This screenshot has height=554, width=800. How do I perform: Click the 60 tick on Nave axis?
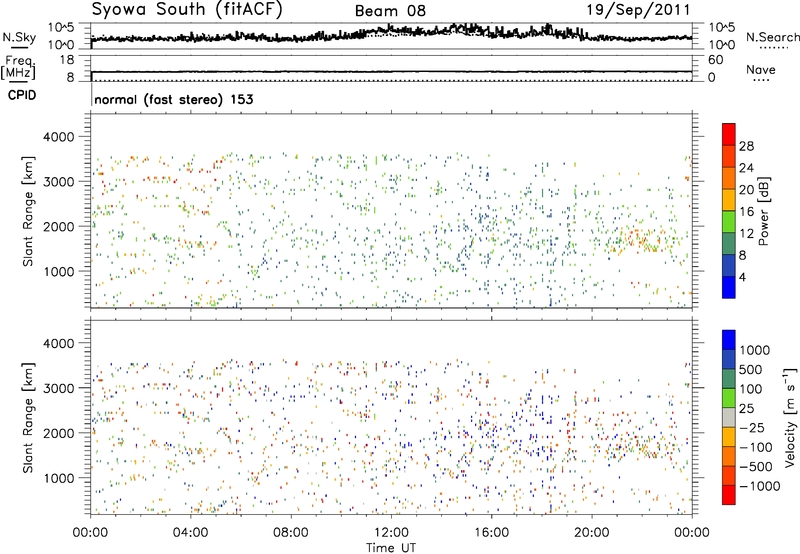(x=715, y=60)
